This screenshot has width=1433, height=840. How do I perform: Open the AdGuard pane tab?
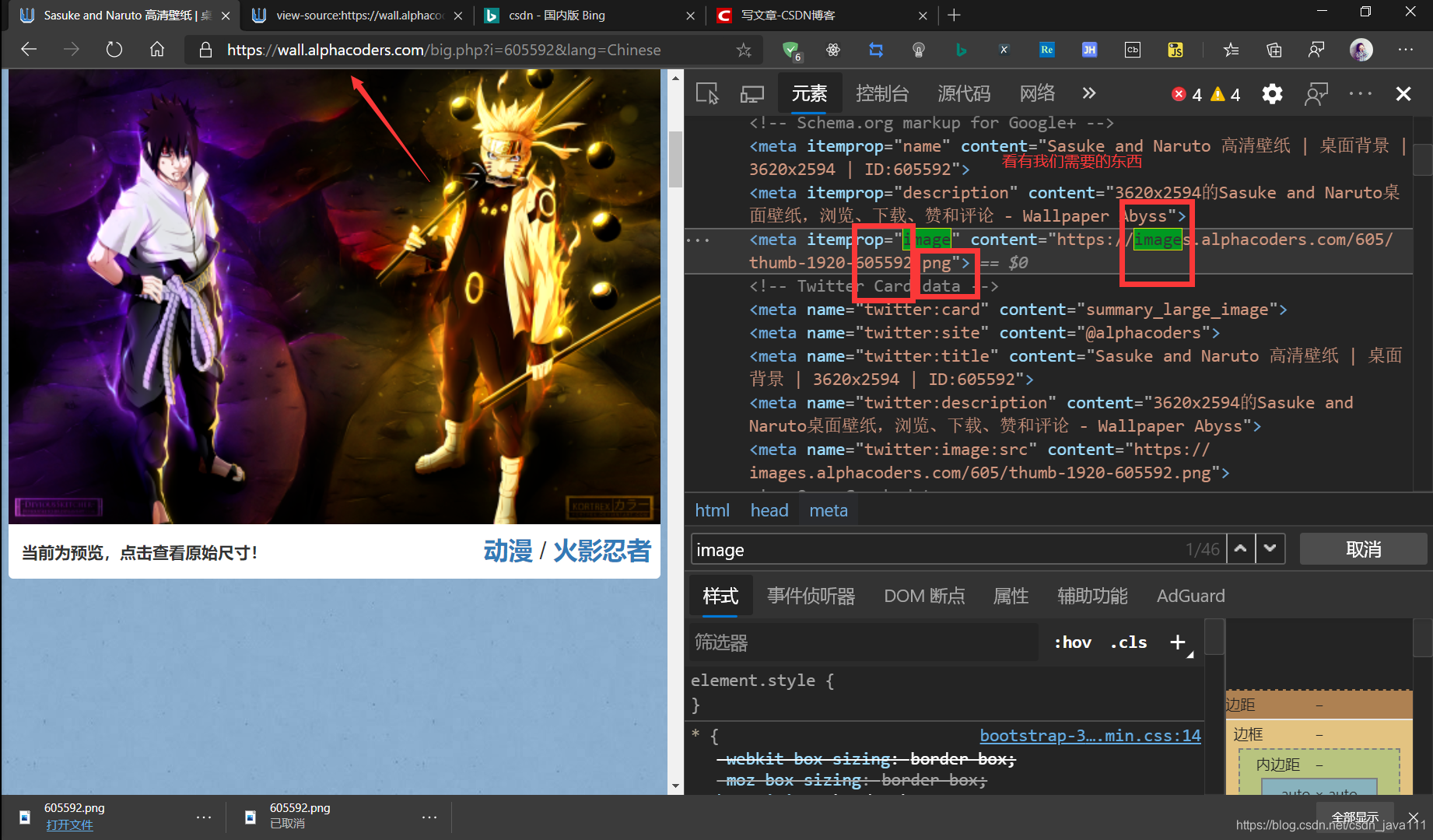pos(1190,596)
